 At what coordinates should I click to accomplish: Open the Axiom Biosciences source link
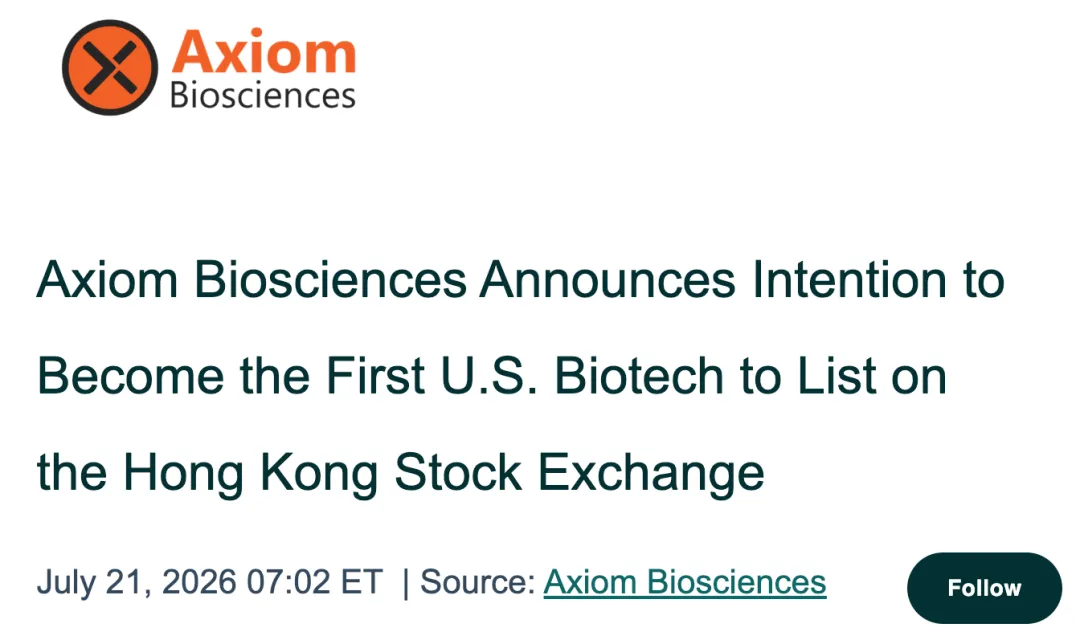coord(685,582)
